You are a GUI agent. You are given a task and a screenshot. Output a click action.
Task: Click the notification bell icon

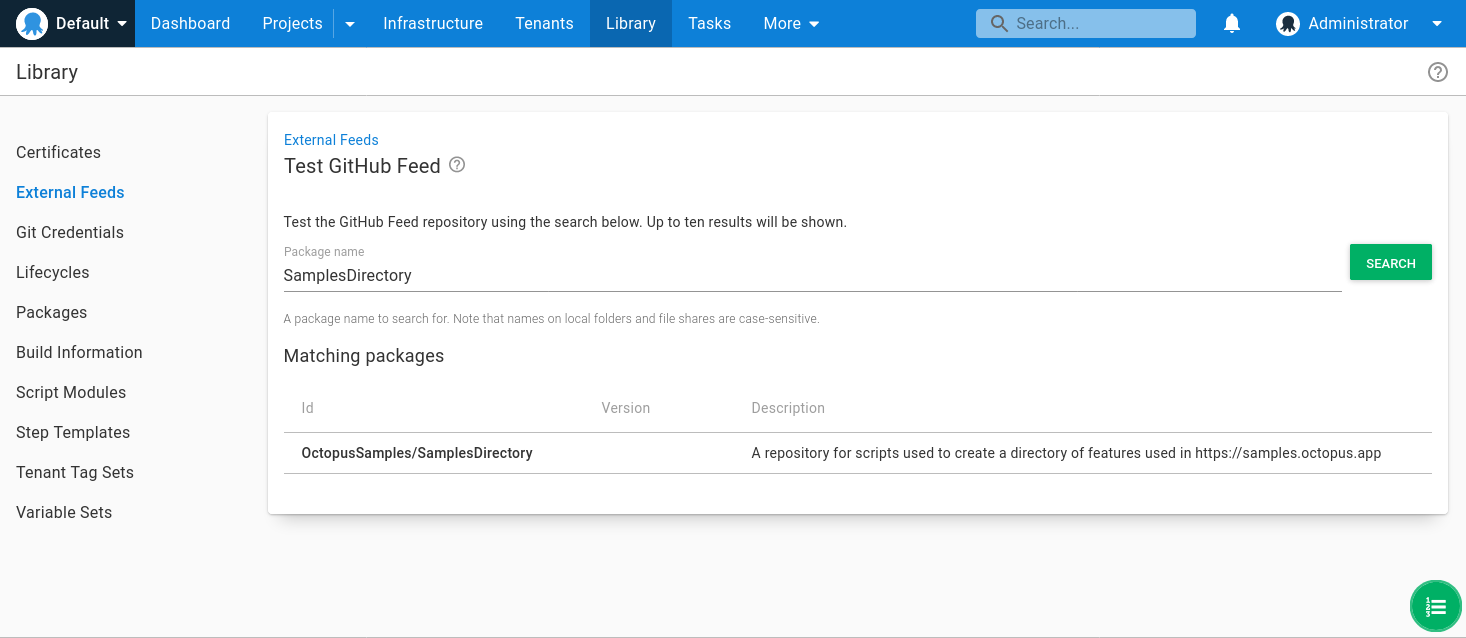click(x=1231, y=23)
